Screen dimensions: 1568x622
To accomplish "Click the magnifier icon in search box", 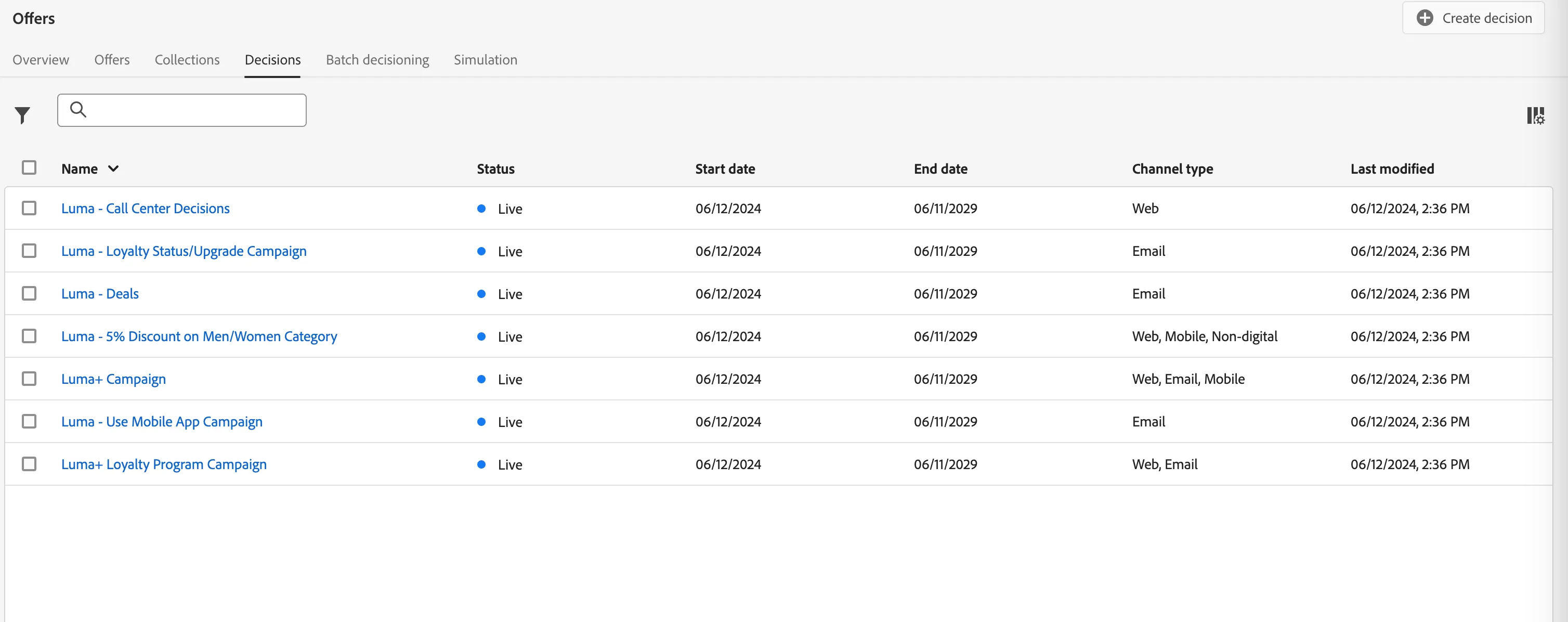I will 78,110.
